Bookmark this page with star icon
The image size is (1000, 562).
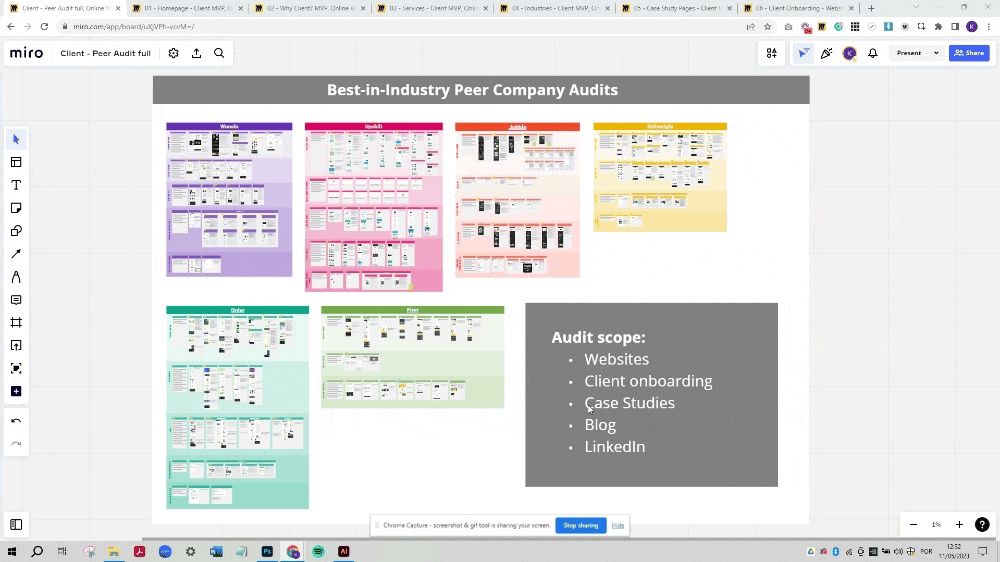[768, 27]
